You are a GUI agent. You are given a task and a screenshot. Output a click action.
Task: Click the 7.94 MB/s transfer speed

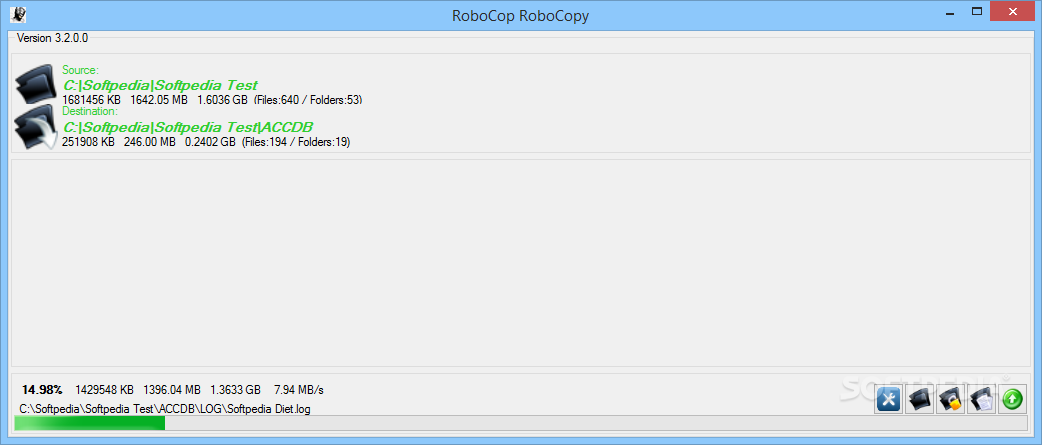coord(298,389)
